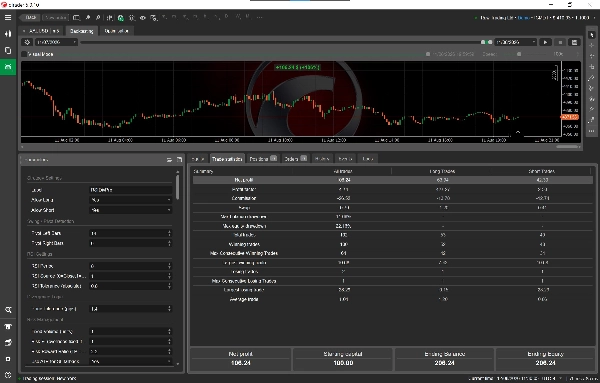Adjust the Pivot Right Bars stepper
This screenshot has height=383, width=600.
coord(169,243)
